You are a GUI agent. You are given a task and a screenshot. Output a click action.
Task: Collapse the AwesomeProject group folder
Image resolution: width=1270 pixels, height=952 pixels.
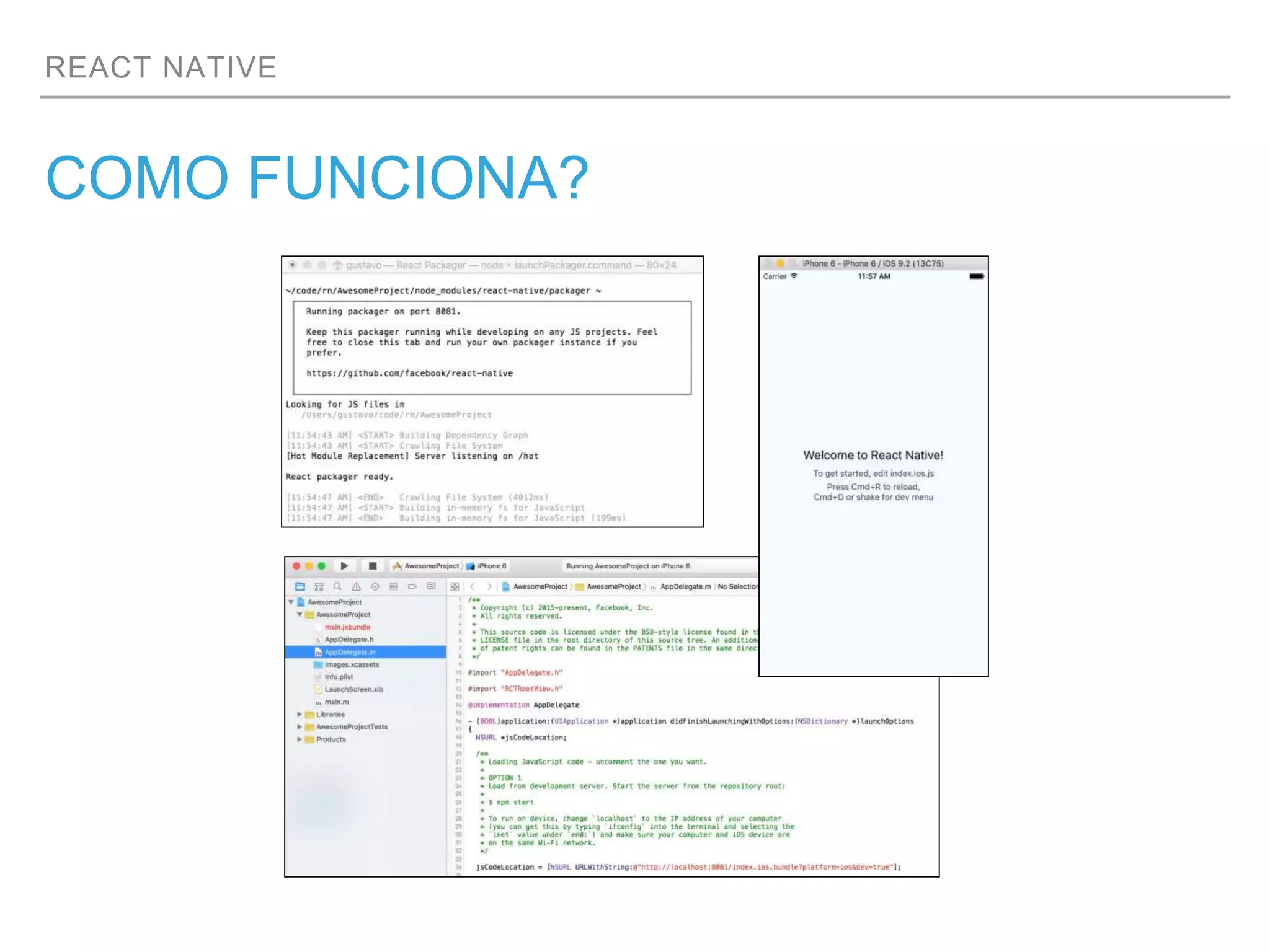(300, 615)
